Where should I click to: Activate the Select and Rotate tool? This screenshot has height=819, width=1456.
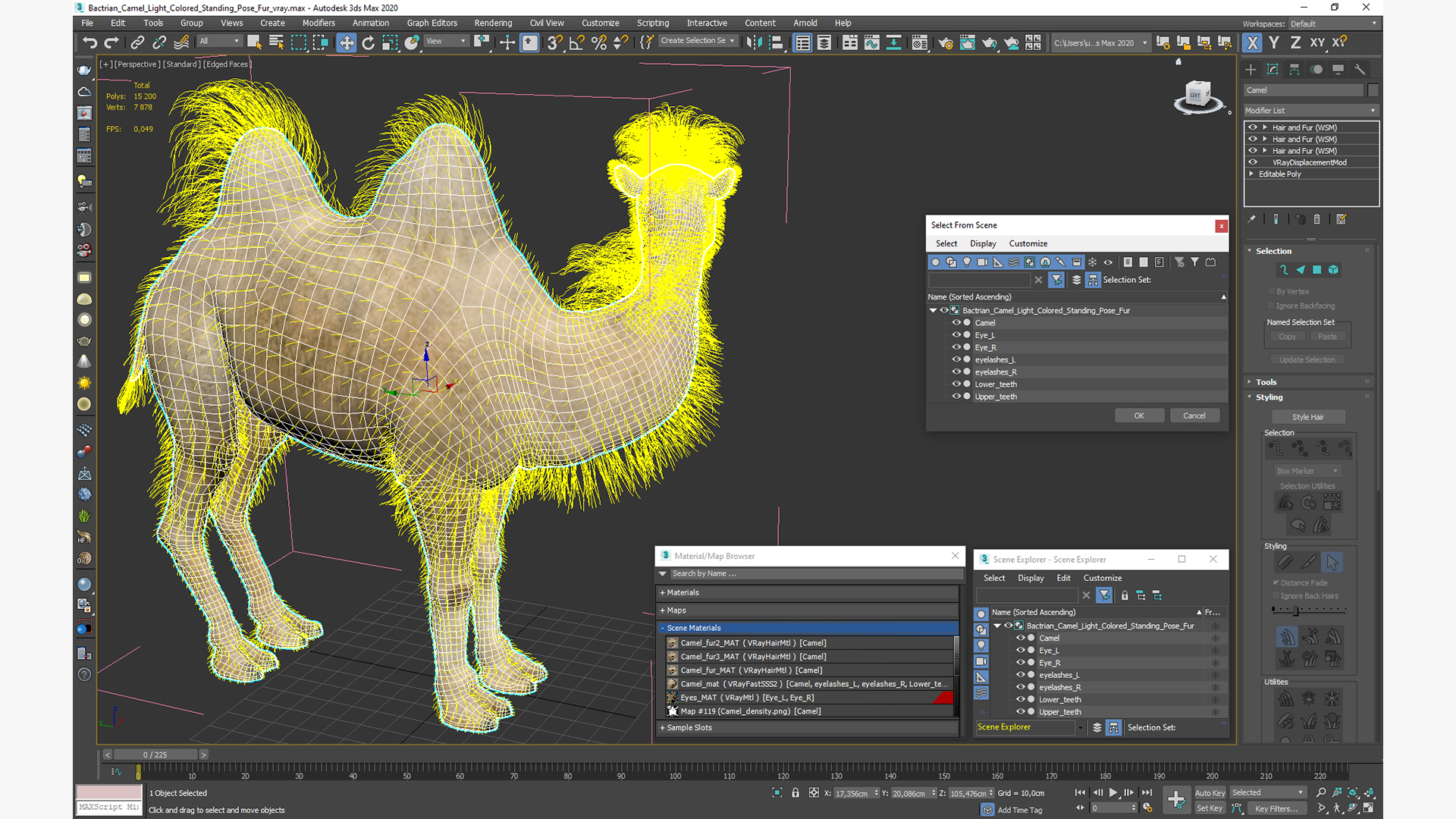point(368,42)
